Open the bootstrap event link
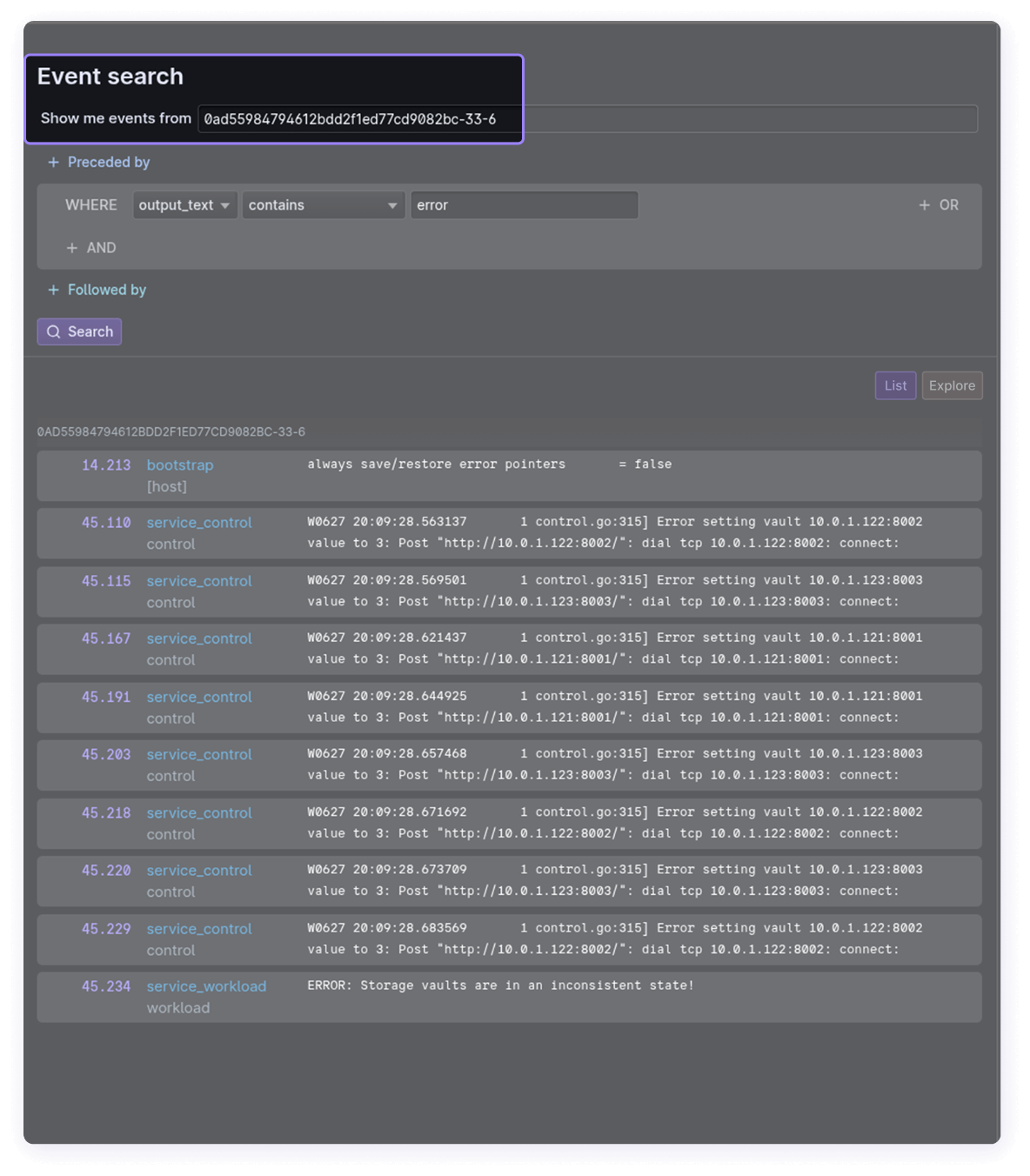 pyautogui.click(x=180, y=465)
